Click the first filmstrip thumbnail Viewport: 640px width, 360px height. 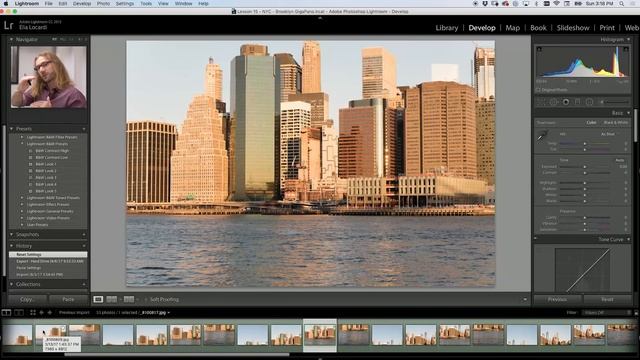pyautogui.click(x=17, y=335)
